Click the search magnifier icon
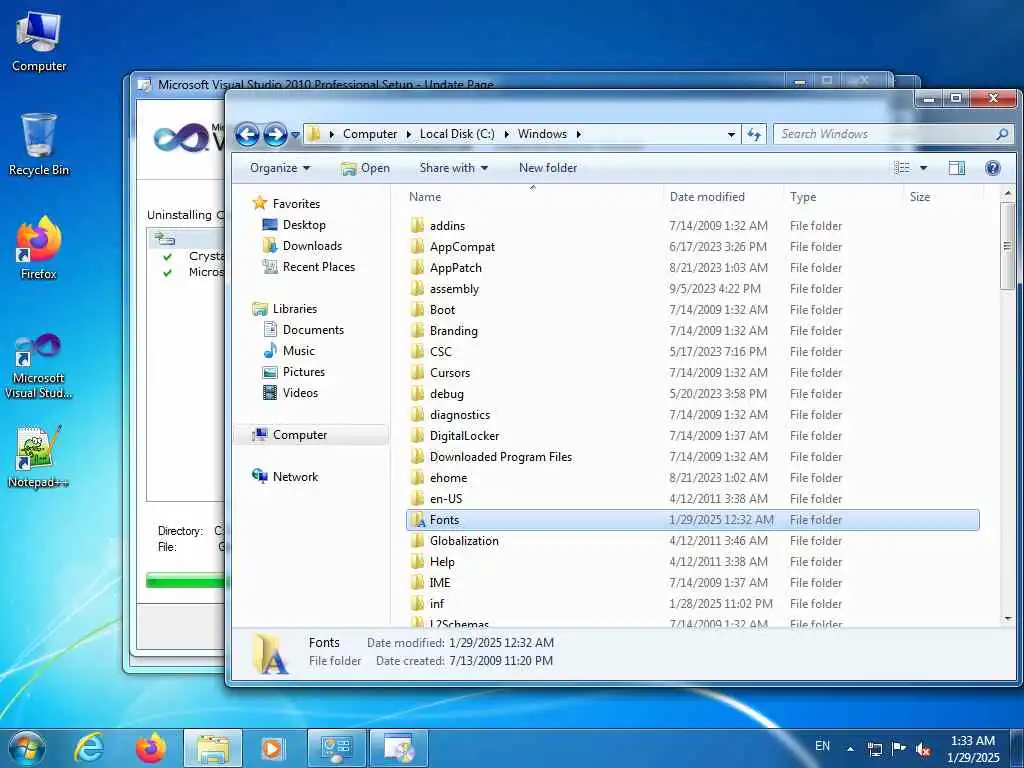This screenshot has height=768, width=1024. pos(1002,134)
